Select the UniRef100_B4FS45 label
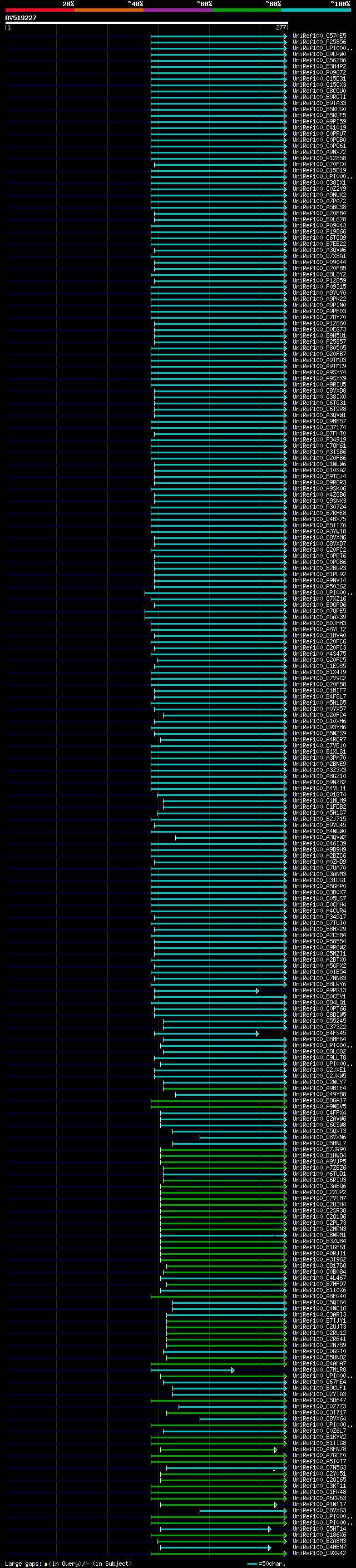356x1568 pixels. pyautogui.click(x=319, y=1033)
